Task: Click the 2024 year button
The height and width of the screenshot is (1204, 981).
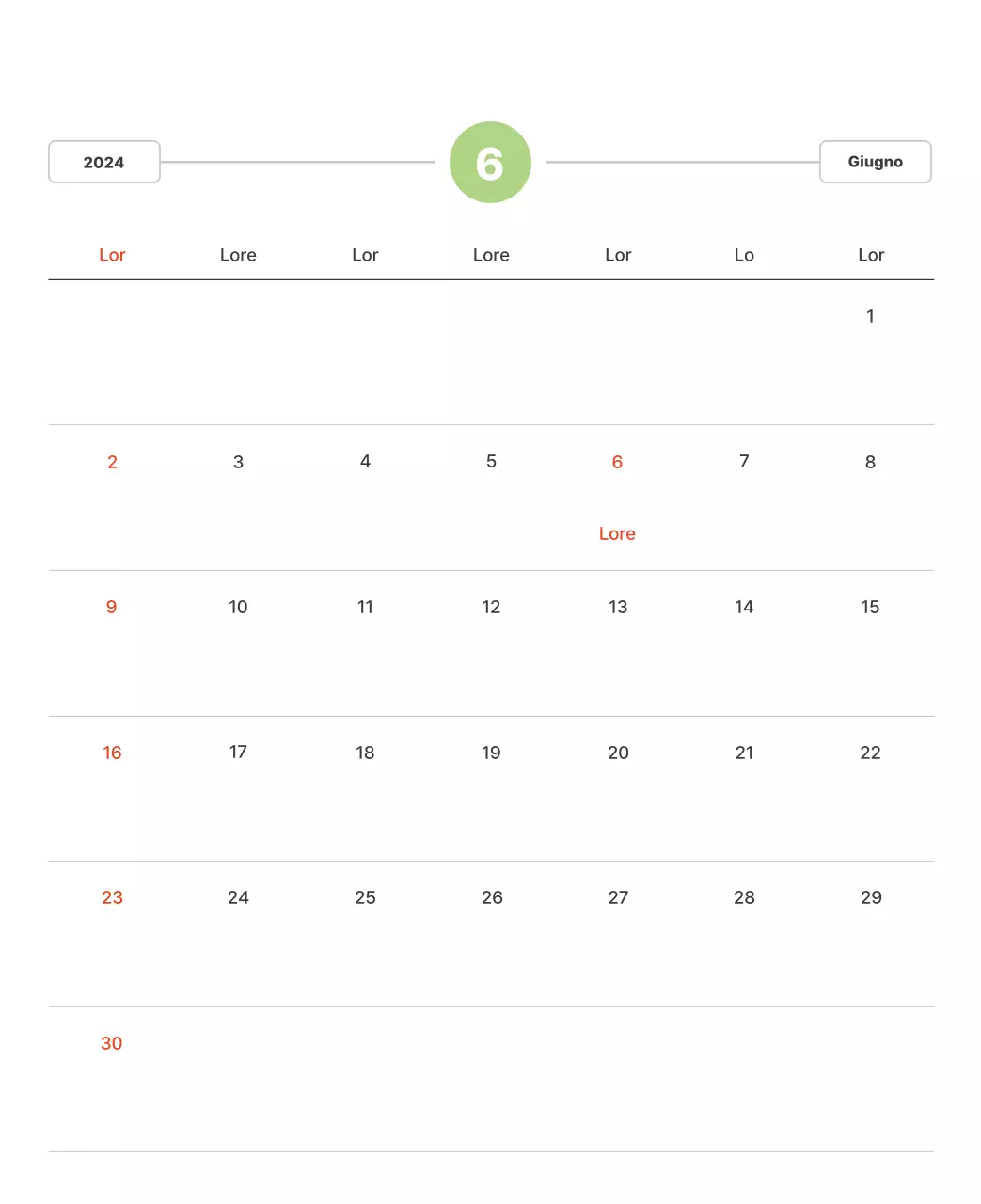Action: point(104,162)
